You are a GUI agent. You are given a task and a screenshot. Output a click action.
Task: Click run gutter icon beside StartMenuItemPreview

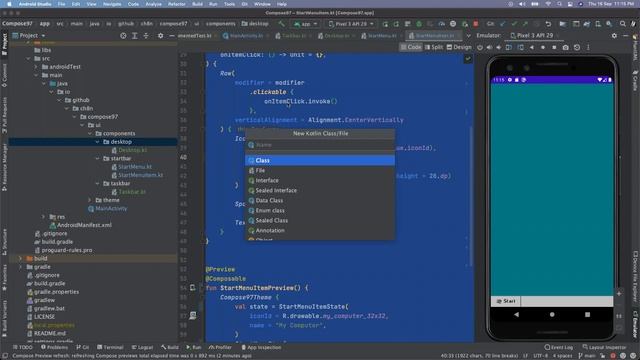193,288
